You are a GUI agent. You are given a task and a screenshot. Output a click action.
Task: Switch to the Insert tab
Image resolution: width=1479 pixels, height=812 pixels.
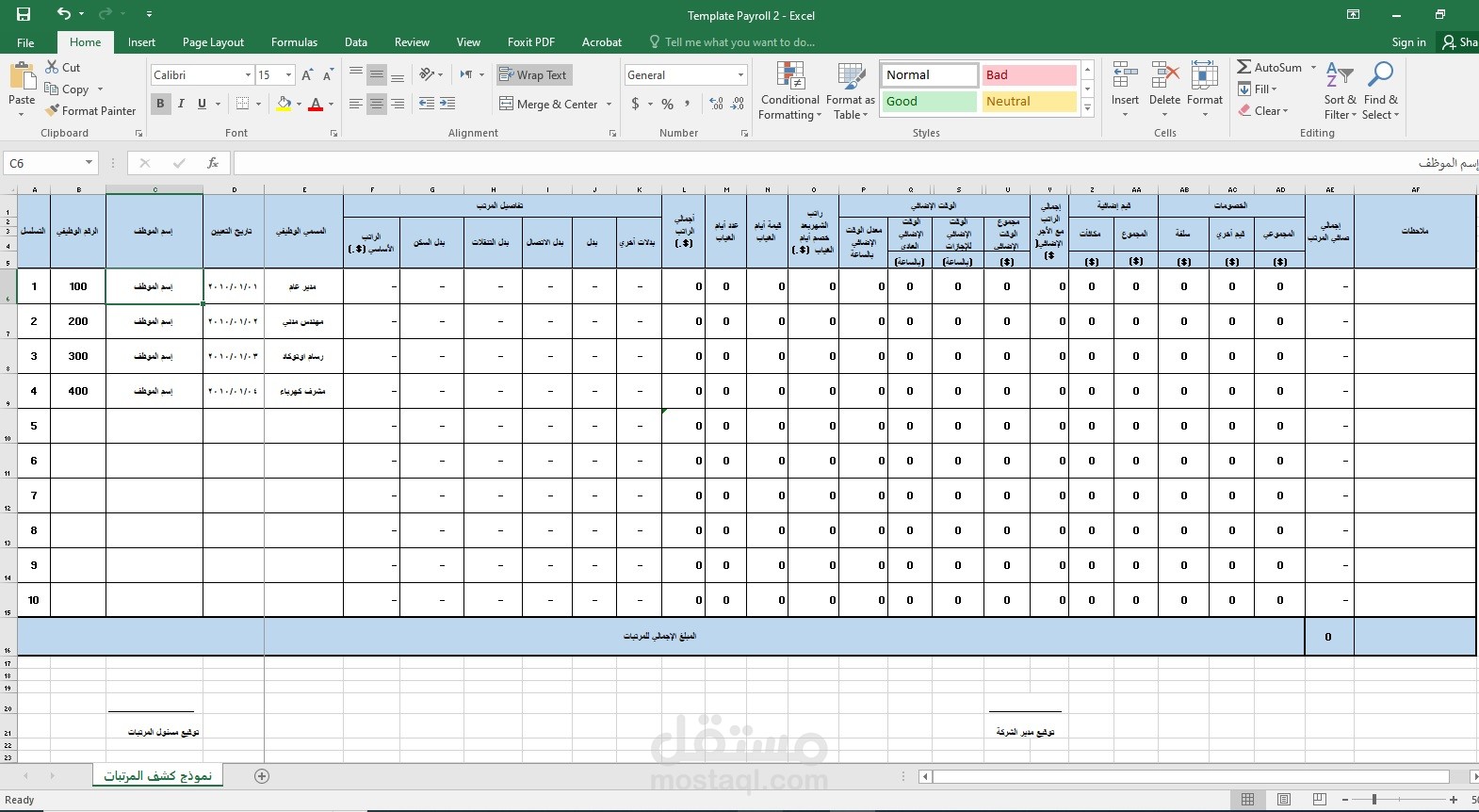tap(141, 42)
